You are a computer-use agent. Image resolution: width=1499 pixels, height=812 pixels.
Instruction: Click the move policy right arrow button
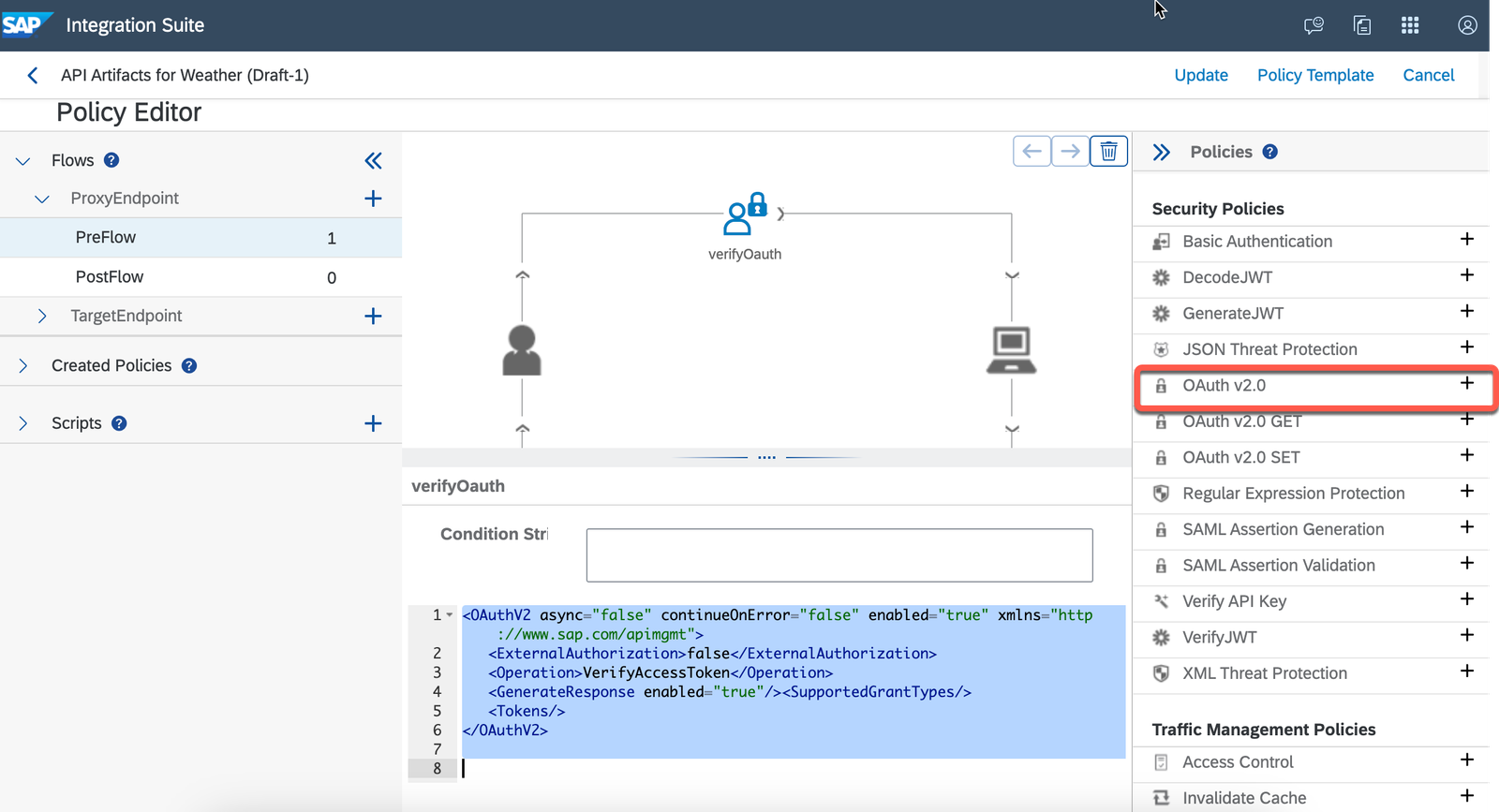click(x=1070, y=151)
